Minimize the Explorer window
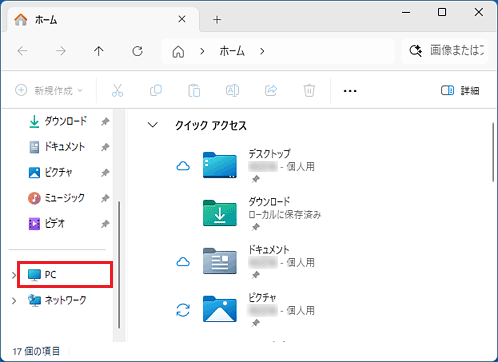The height and width of the screenshot is (362, 498). point(406,12)
